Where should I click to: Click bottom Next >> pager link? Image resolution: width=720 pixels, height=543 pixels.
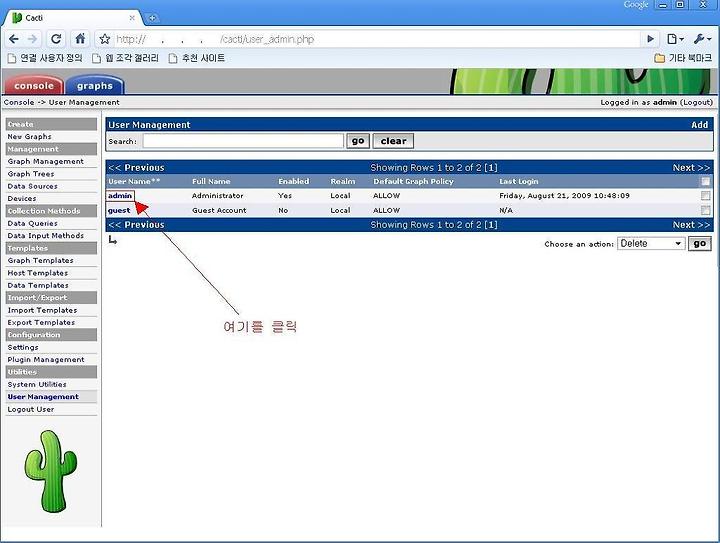(x=691, y=225)
